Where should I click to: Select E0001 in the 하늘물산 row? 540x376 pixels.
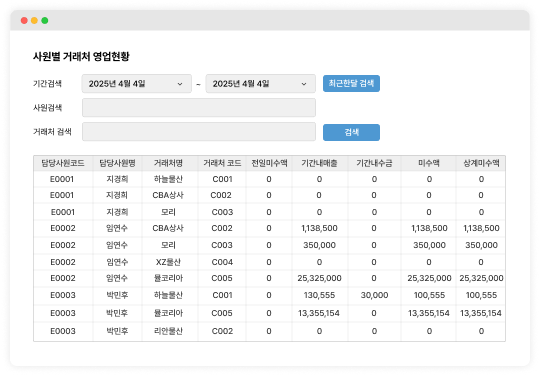coord(62,179)
